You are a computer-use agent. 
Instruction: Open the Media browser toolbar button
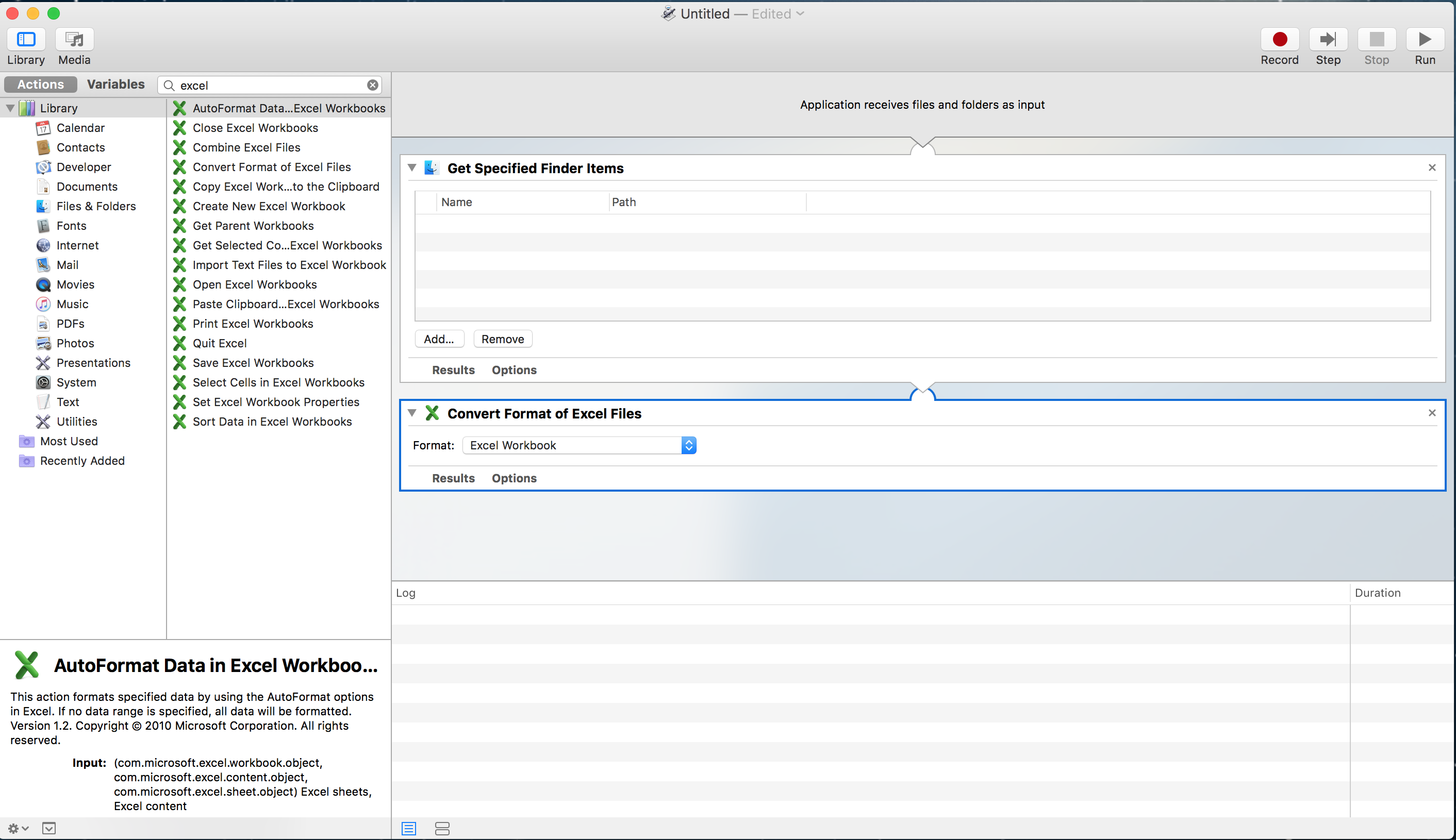74,39
